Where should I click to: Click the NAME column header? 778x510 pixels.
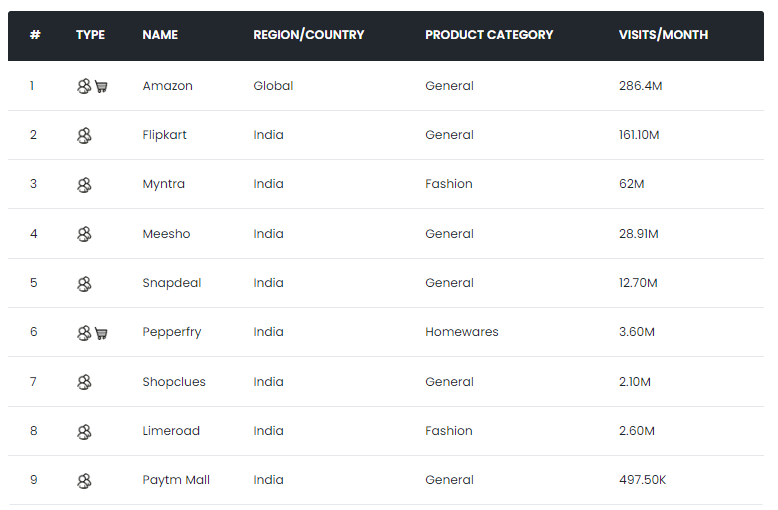click(160, 35)
